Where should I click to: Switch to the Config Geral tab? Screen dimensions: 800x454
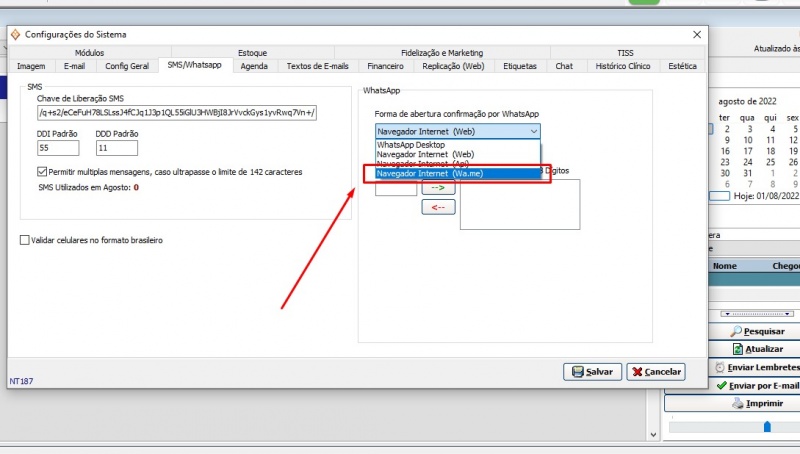click(127, 66)
